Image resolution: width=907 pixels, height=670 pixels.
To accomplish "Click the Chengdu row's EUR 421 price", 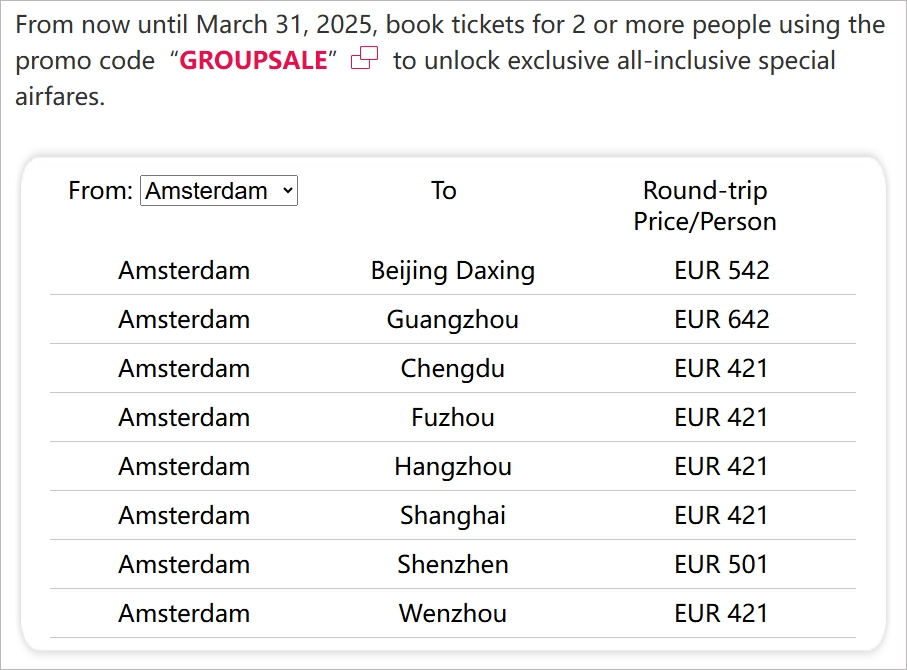I will tap(722, 368).
